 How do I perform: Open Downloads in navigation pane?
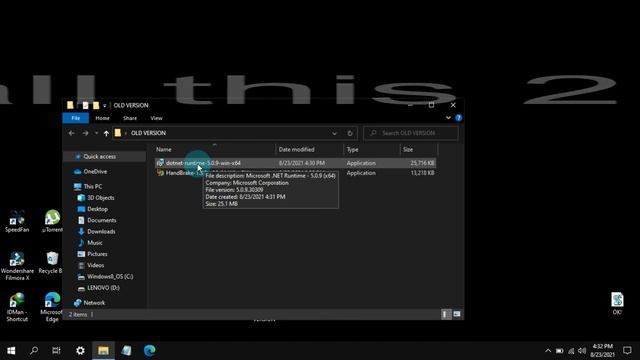(x=101, y=231)
